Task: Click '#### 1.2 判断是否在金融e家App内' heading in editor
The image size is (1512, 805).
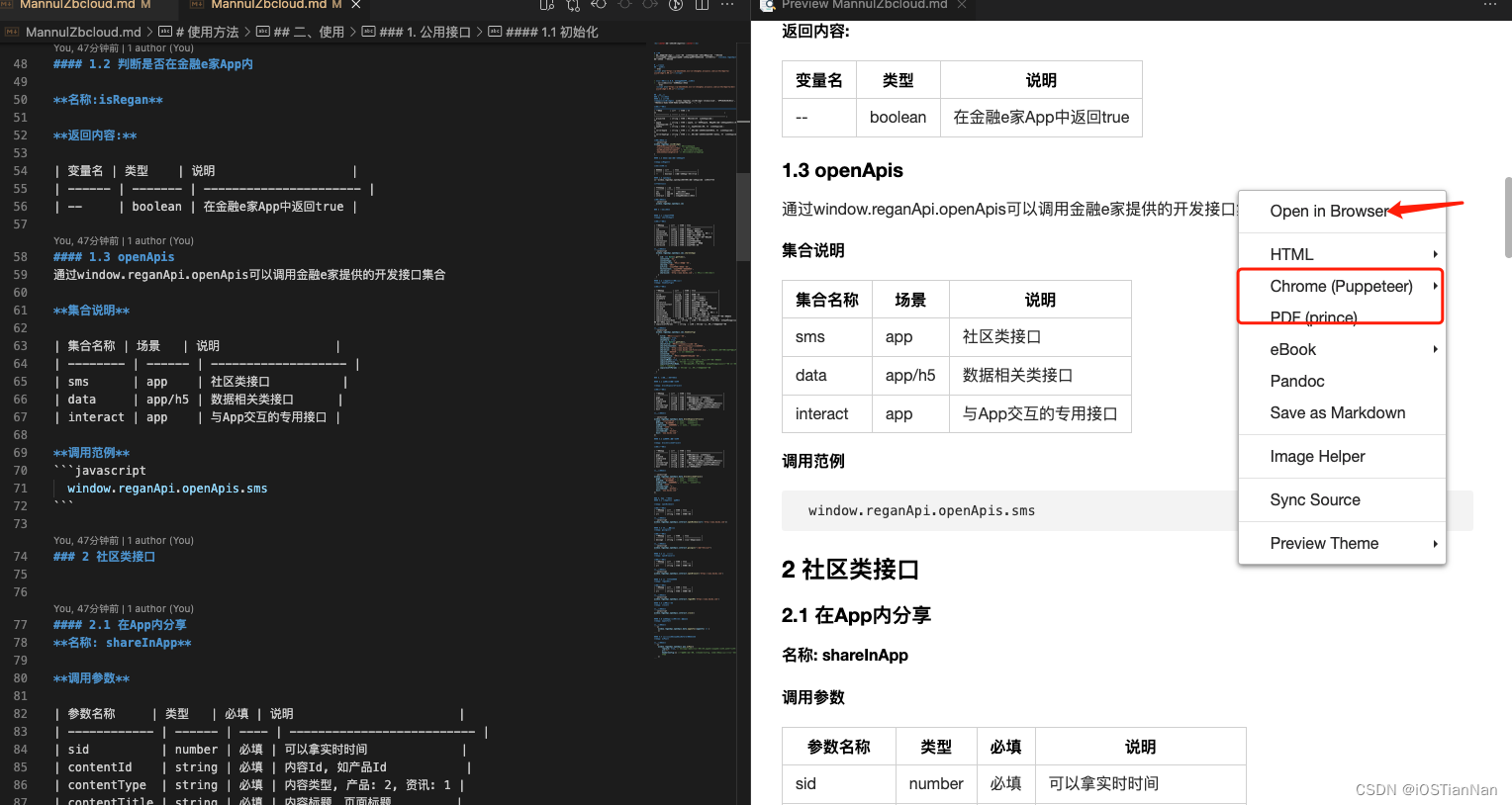Action: click(x=153, y=64)
